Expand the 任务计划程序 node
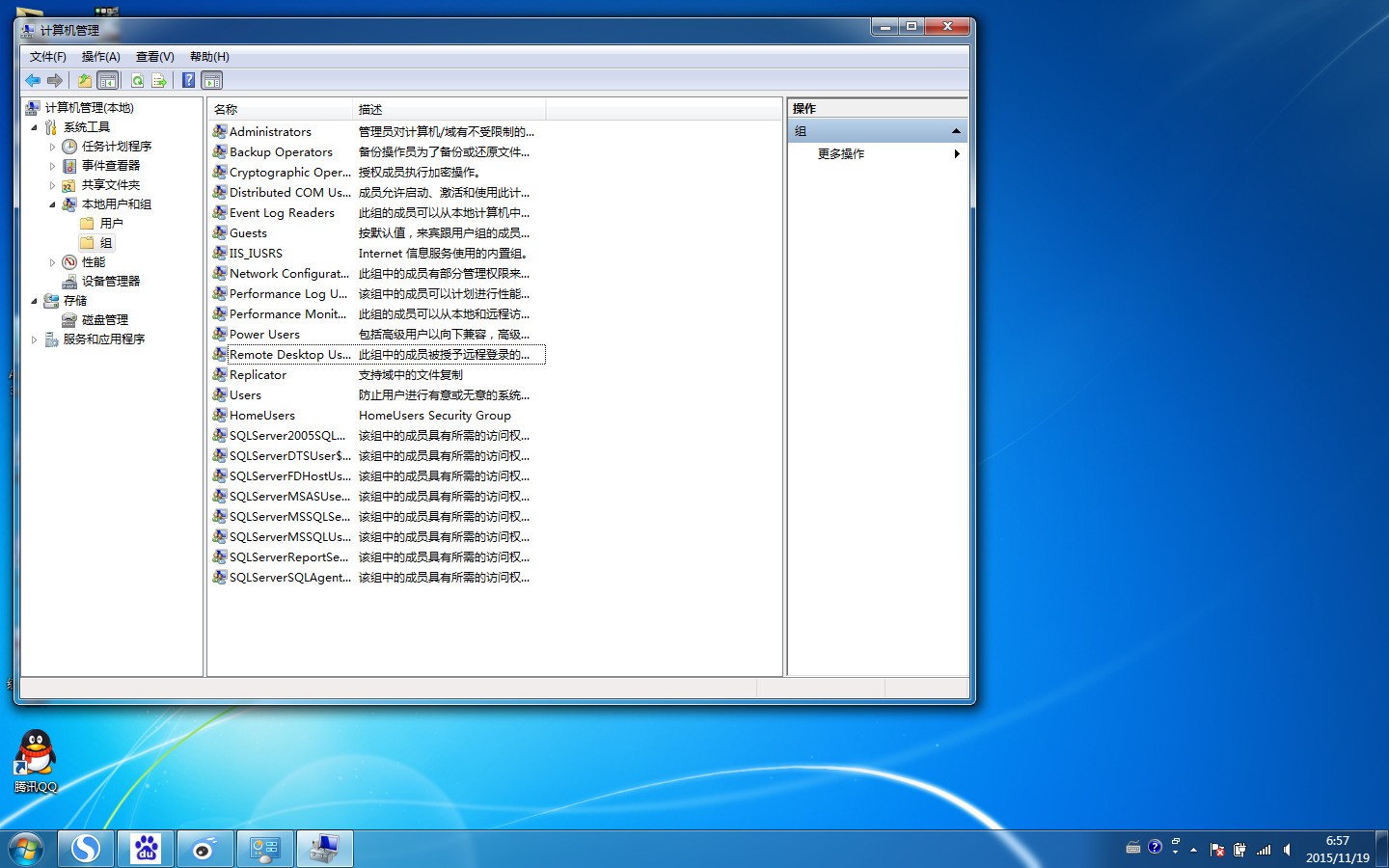The image size is (1389, 868). tap(52, 147)
